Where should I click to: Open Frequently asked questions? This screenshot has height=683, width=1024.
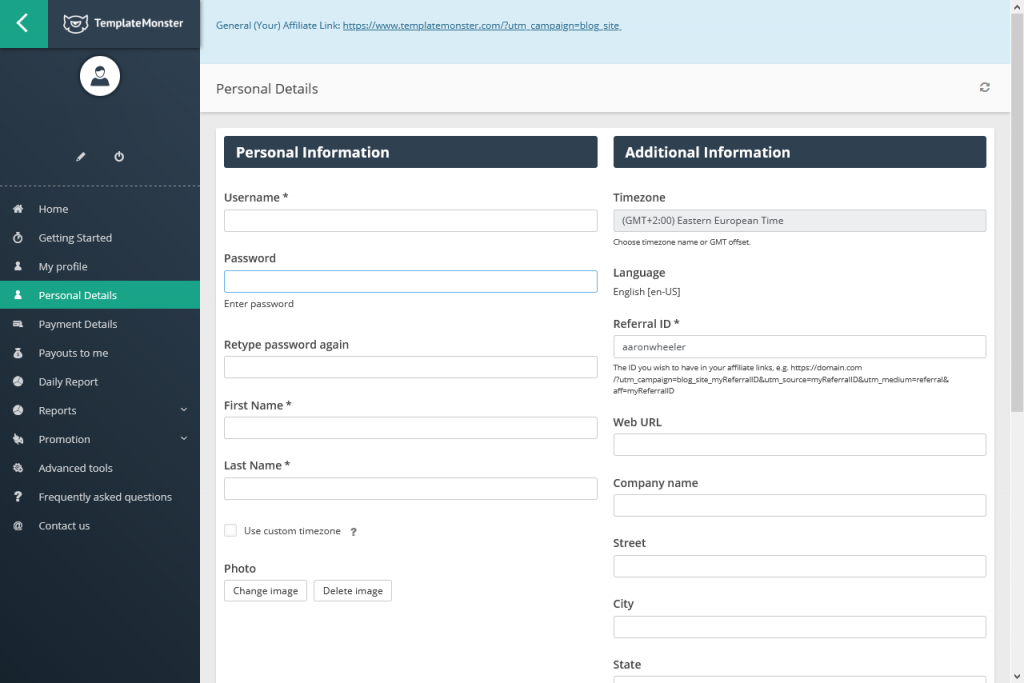pyautogui.click(x=105, y=497)
